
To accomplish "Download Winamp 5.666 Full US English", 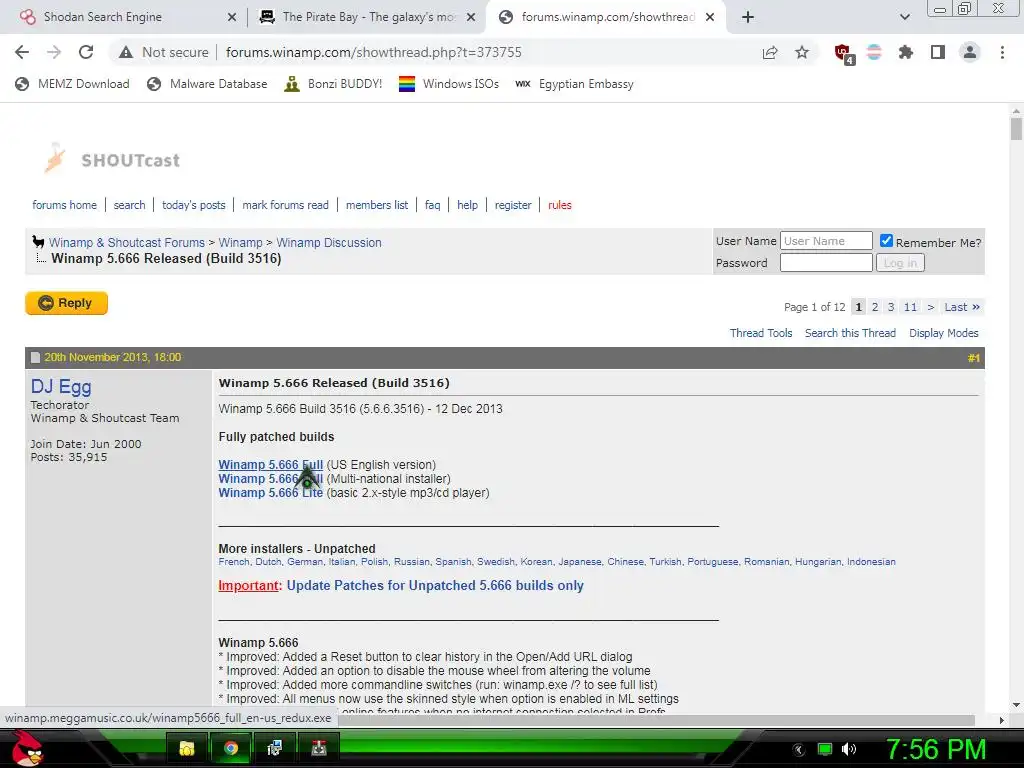I will point(270,465).
